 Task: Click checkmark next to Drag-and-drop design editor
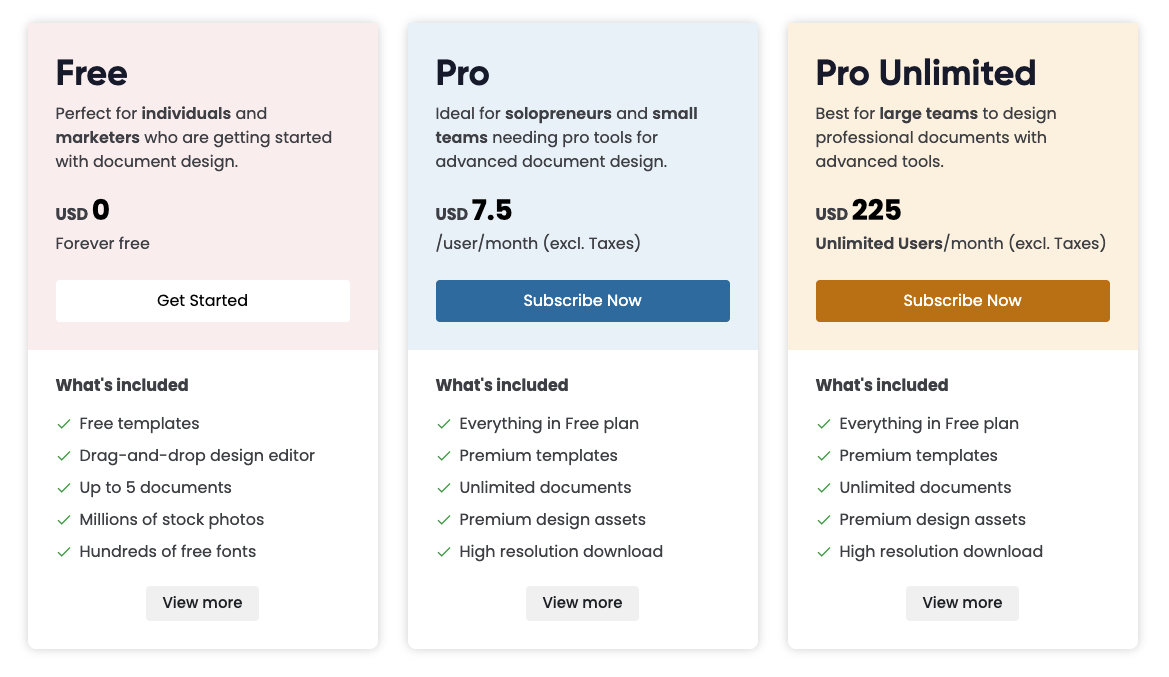pos(64,456)
